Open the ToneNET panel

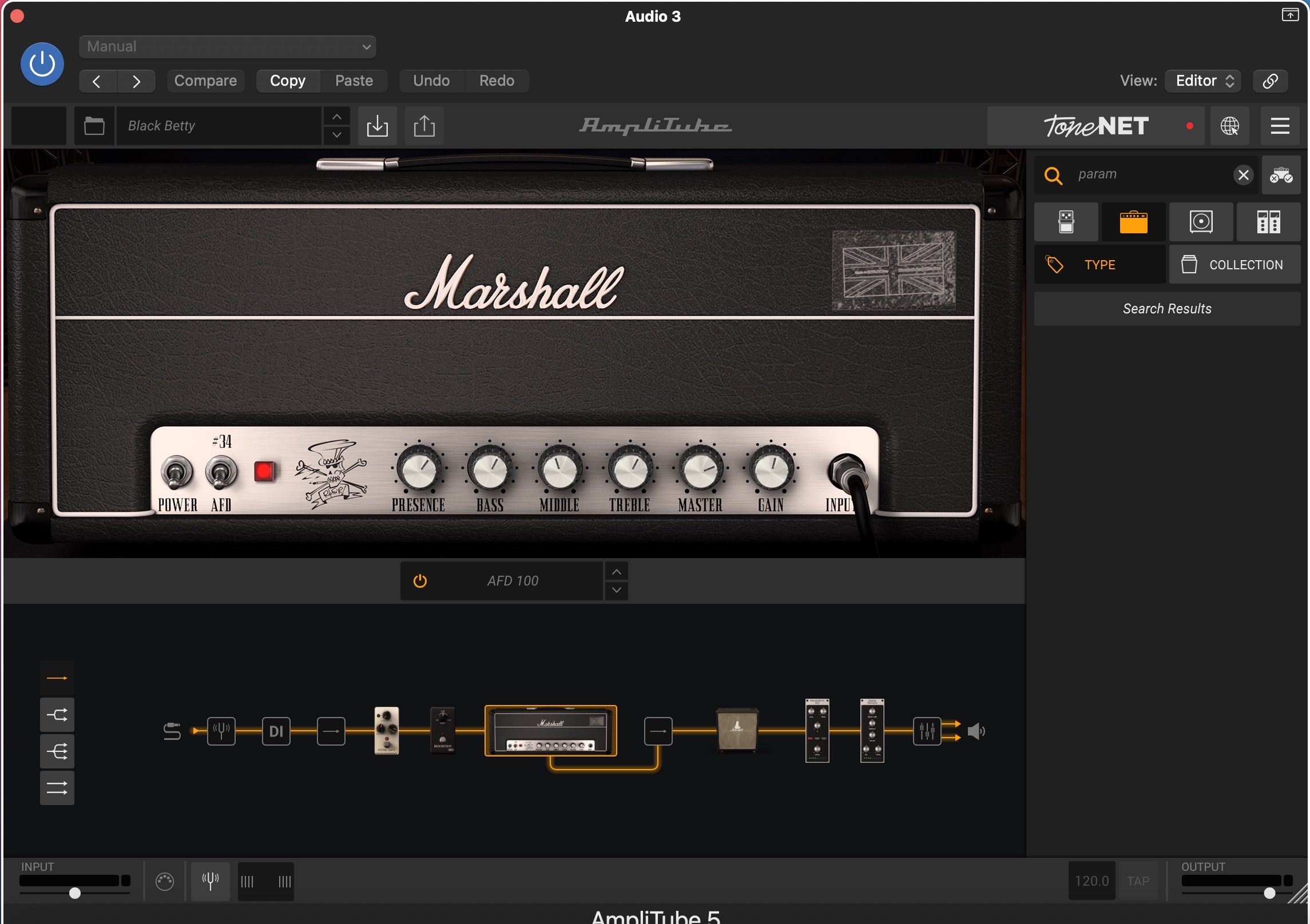click(x=1095, y=126)
